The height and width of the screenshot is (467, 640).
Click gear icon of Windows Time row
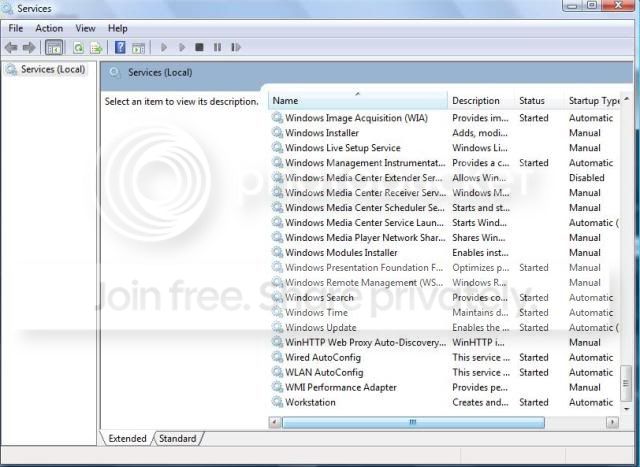click(277, 312)
